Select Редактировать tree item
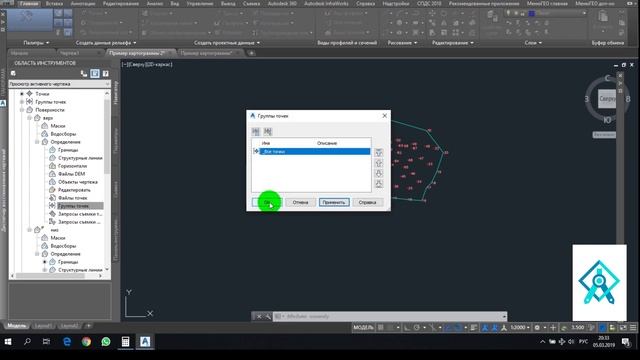640x360 pixels. [x=74, y=190]
